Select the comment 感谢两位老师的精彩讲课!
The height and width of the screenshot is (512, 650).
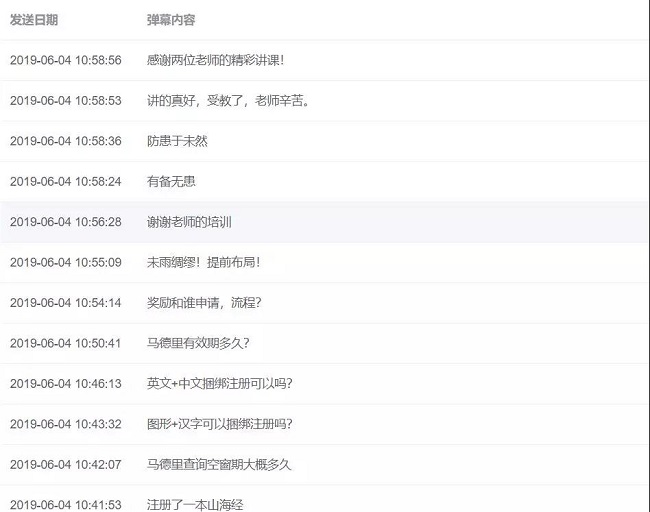(x=215, y=60)
